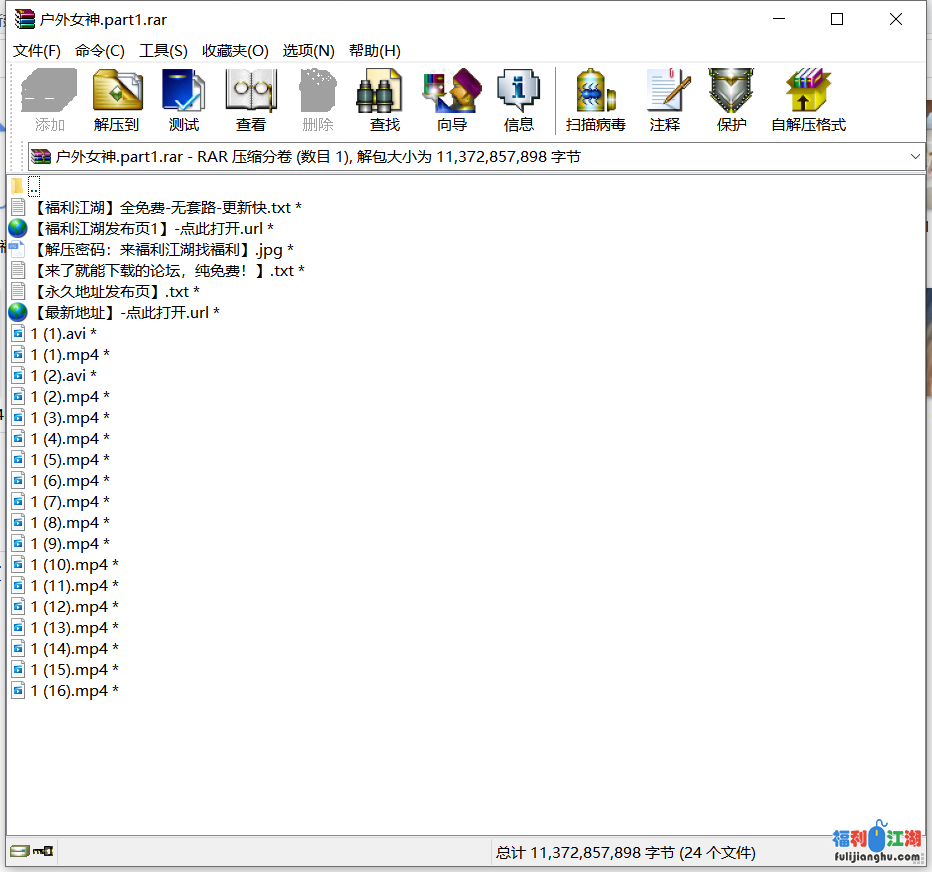The width and height of the screenshot is (932, 872).
Task: Open the View (查看) toolbar icon
Action: coord(250,100)
